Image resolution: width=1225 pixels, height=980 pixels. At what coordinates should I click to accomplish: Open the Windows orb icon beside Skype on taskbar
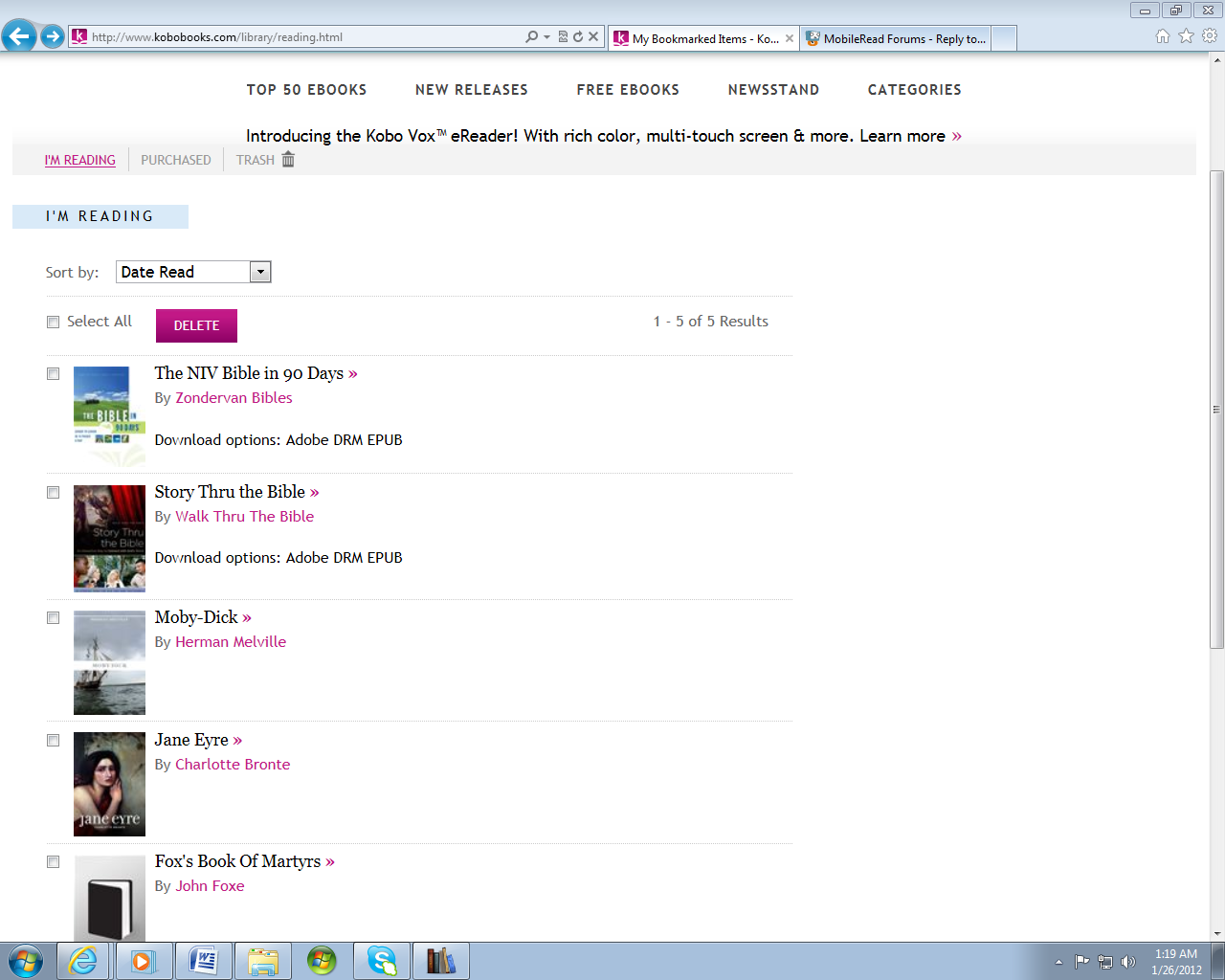[x=322, y=961]
